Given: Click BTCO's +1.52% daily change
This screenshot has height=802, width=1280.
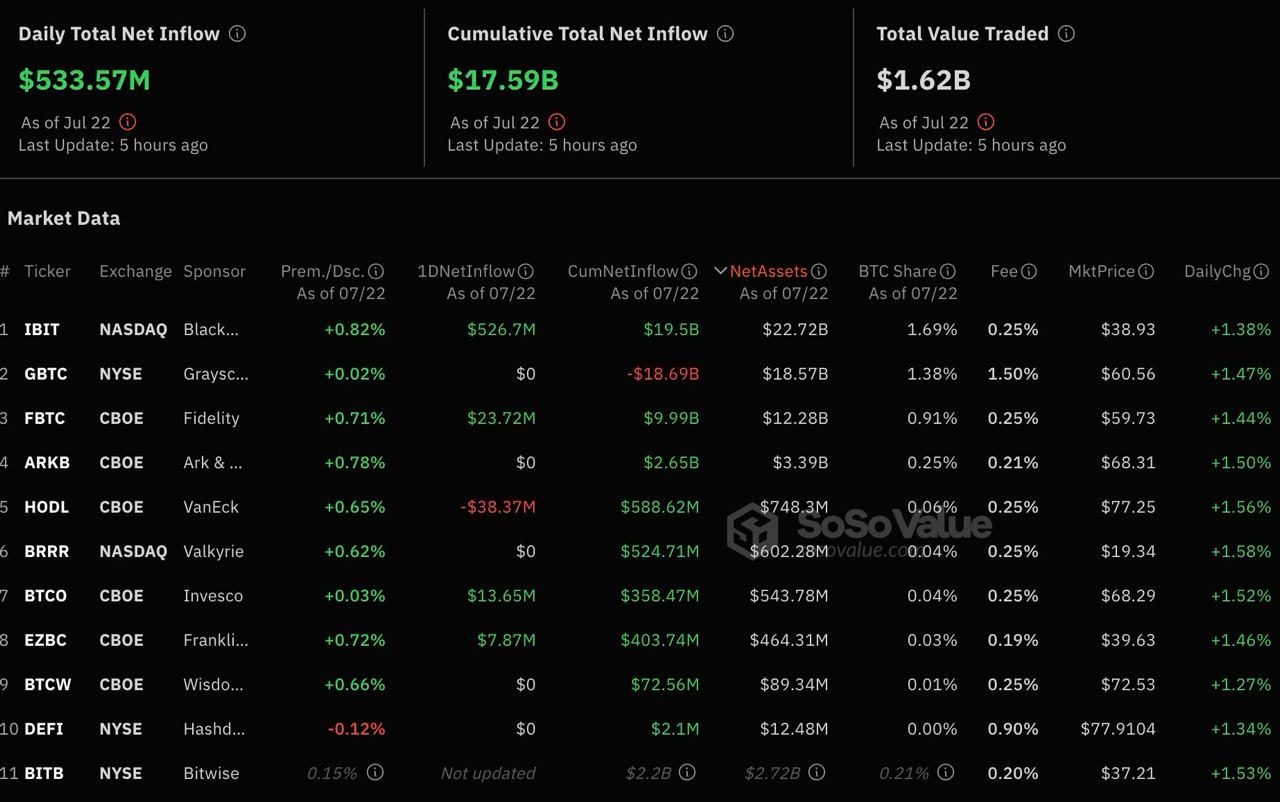Looking at the screenshot, I should [1241, 595].
